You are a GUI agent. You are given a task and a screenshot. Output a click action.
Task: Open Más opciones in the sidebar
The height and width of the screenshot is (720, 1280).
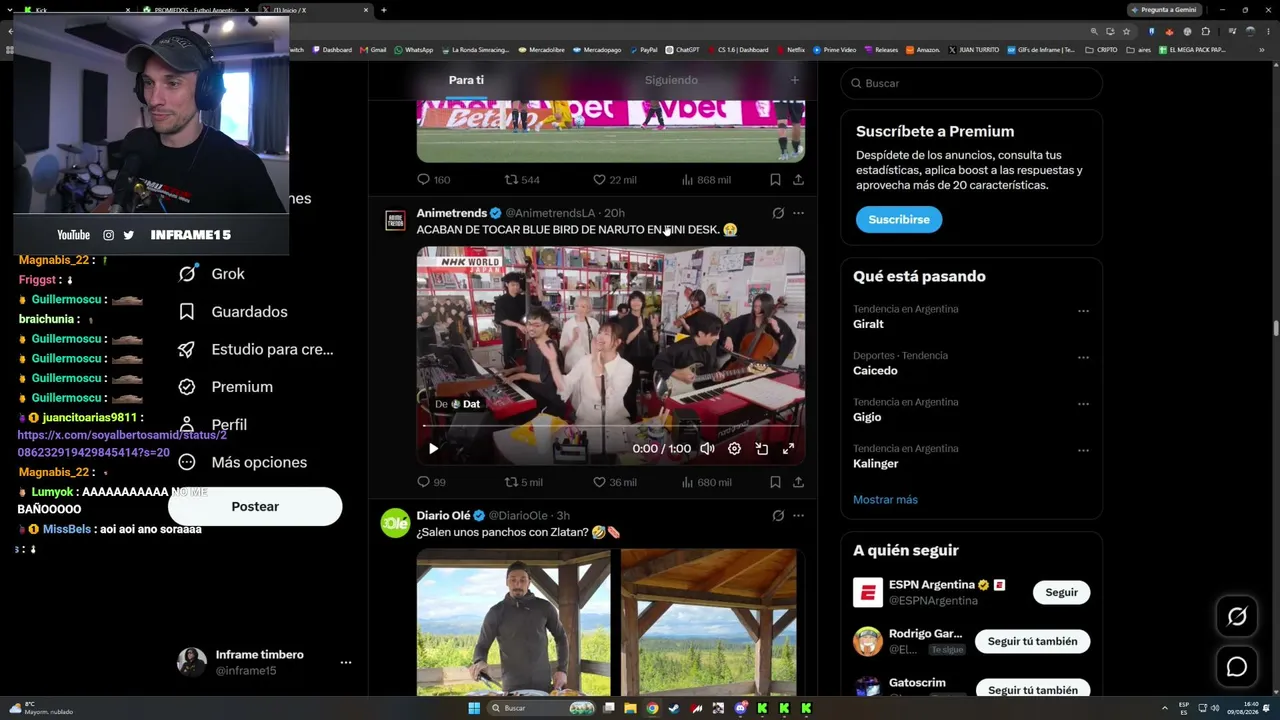242,462
